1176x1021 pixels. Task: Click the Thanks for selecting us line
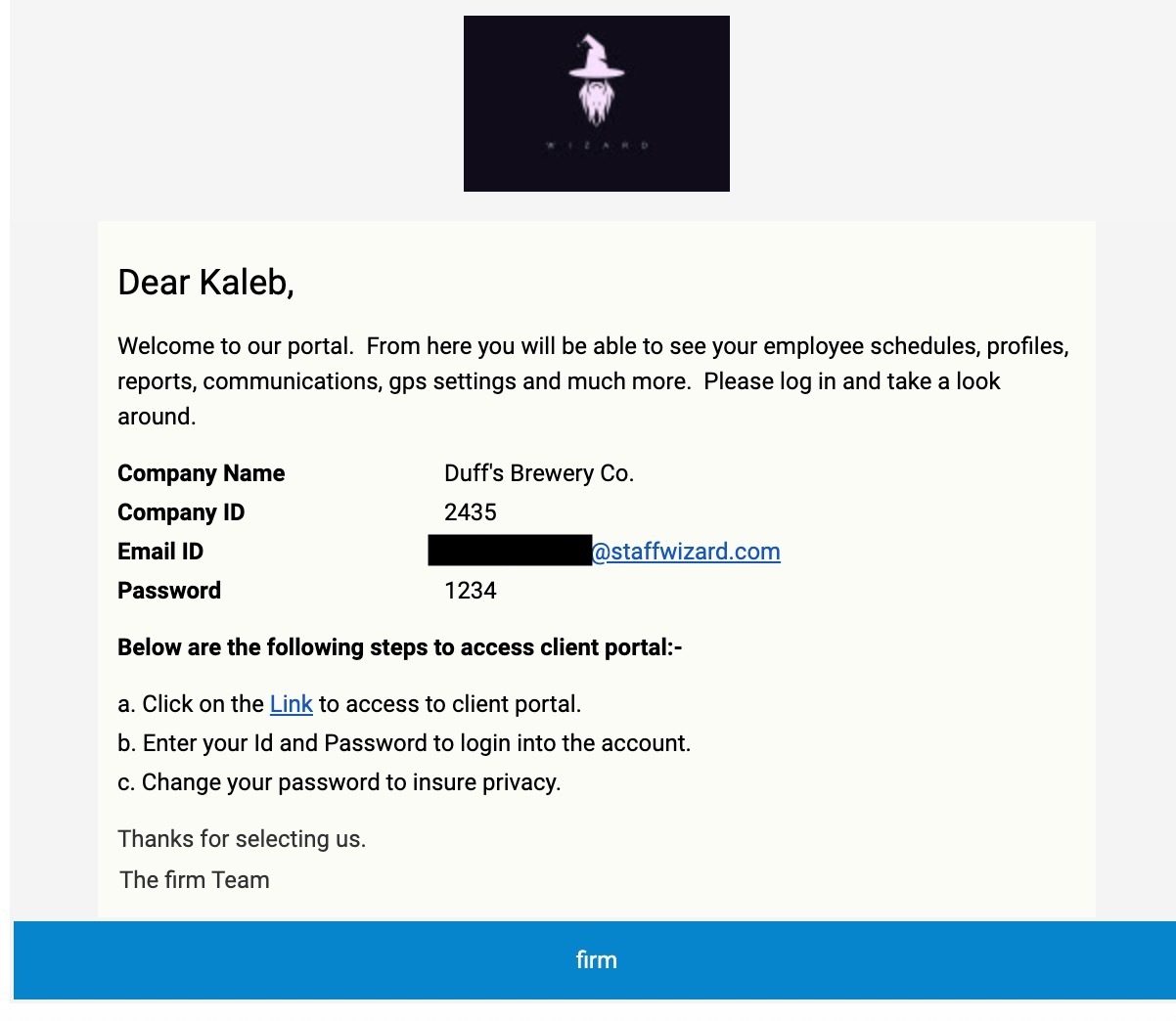pos(242,839)
